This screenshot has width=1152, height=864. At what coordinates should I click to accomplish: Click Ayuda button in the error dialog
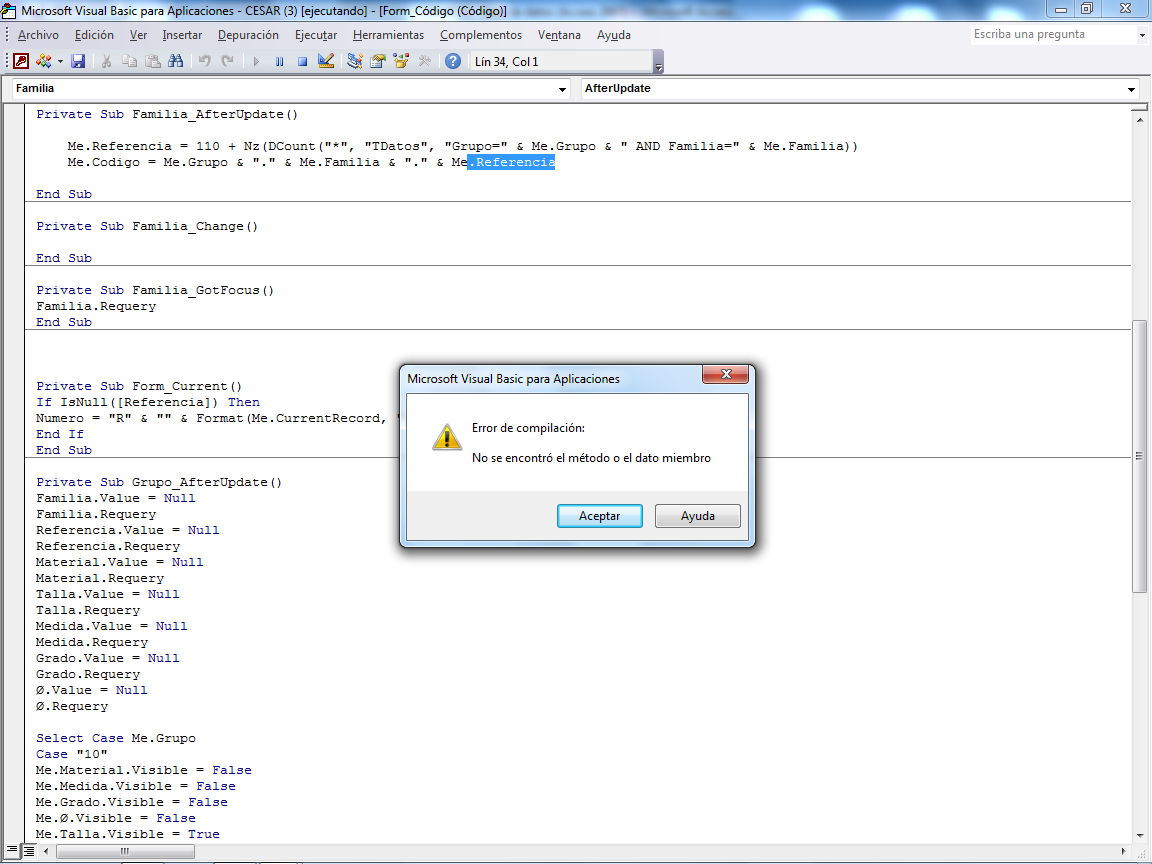click(697, 516)
